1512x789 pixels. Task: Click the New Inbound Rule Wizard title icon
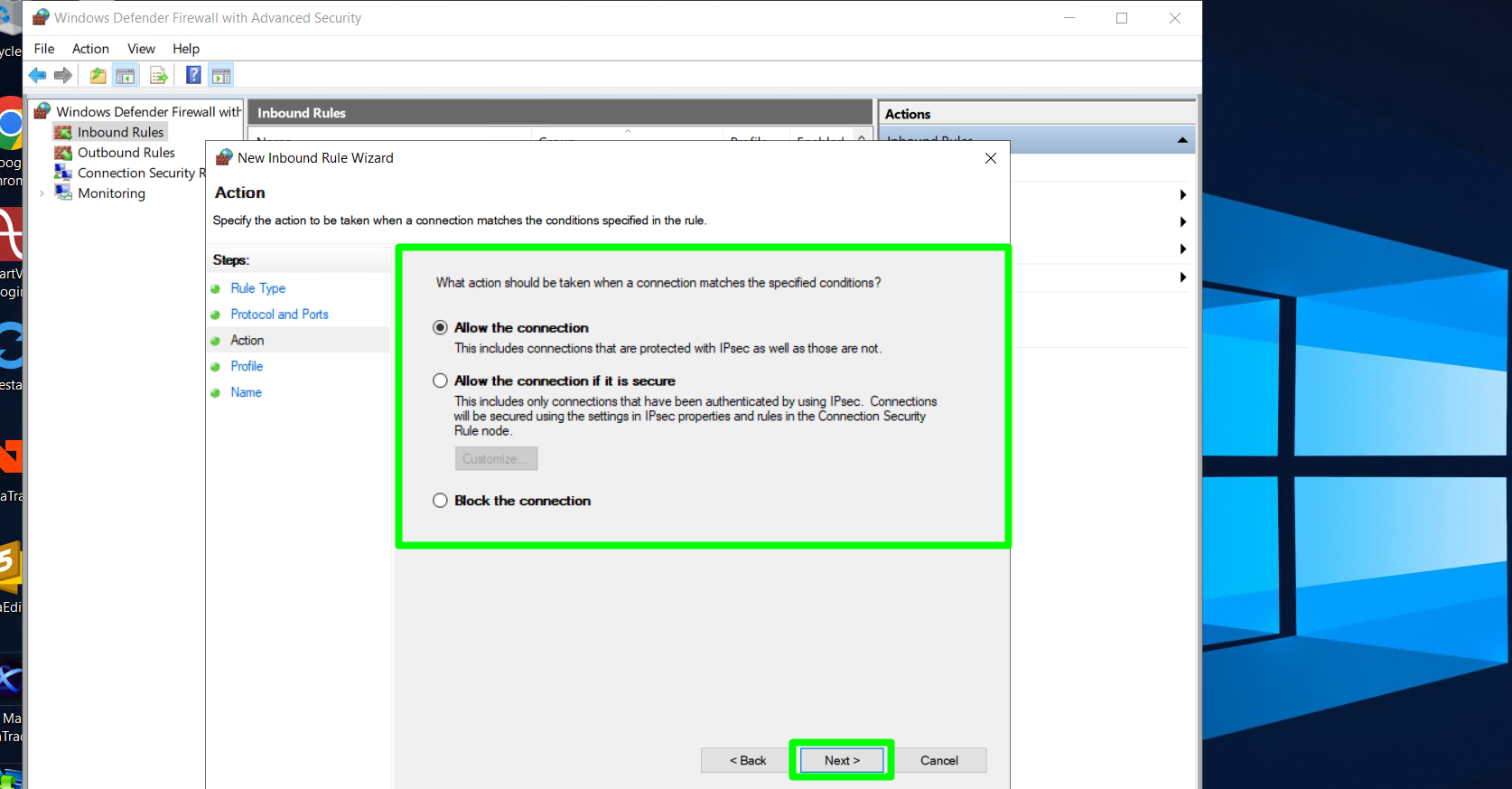click(224, 158)
